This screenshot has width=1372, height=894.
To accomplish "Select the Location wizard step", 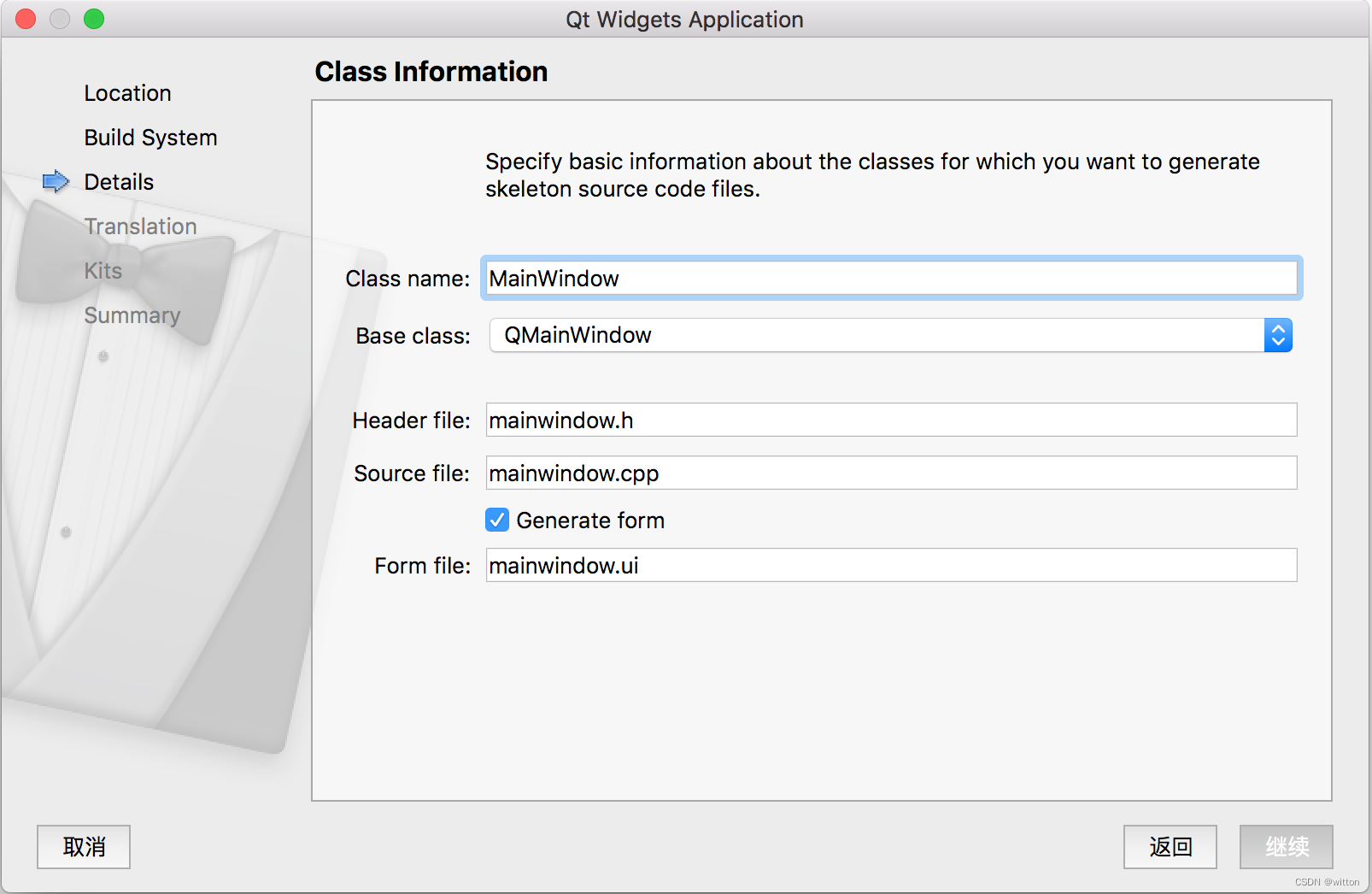I will pyautogui.click(x=127, y=93).
